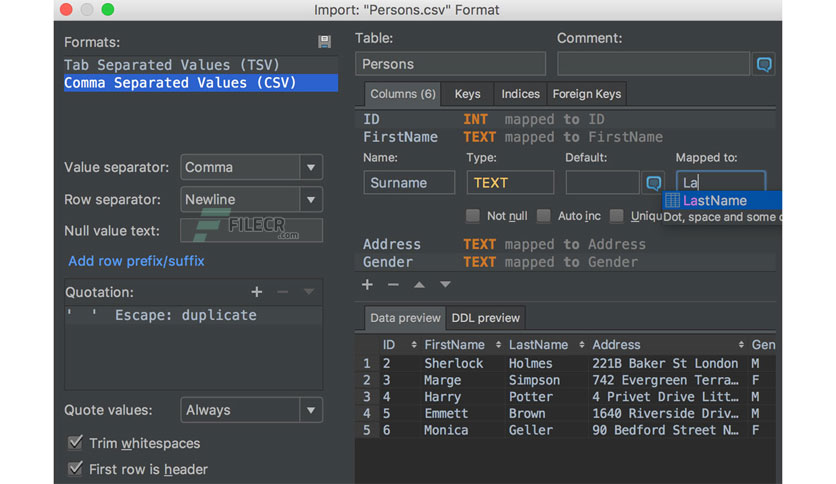The width and height of the screenshot is (836, 484).
Task: Click the column Name field Surname
Action: 409,183
